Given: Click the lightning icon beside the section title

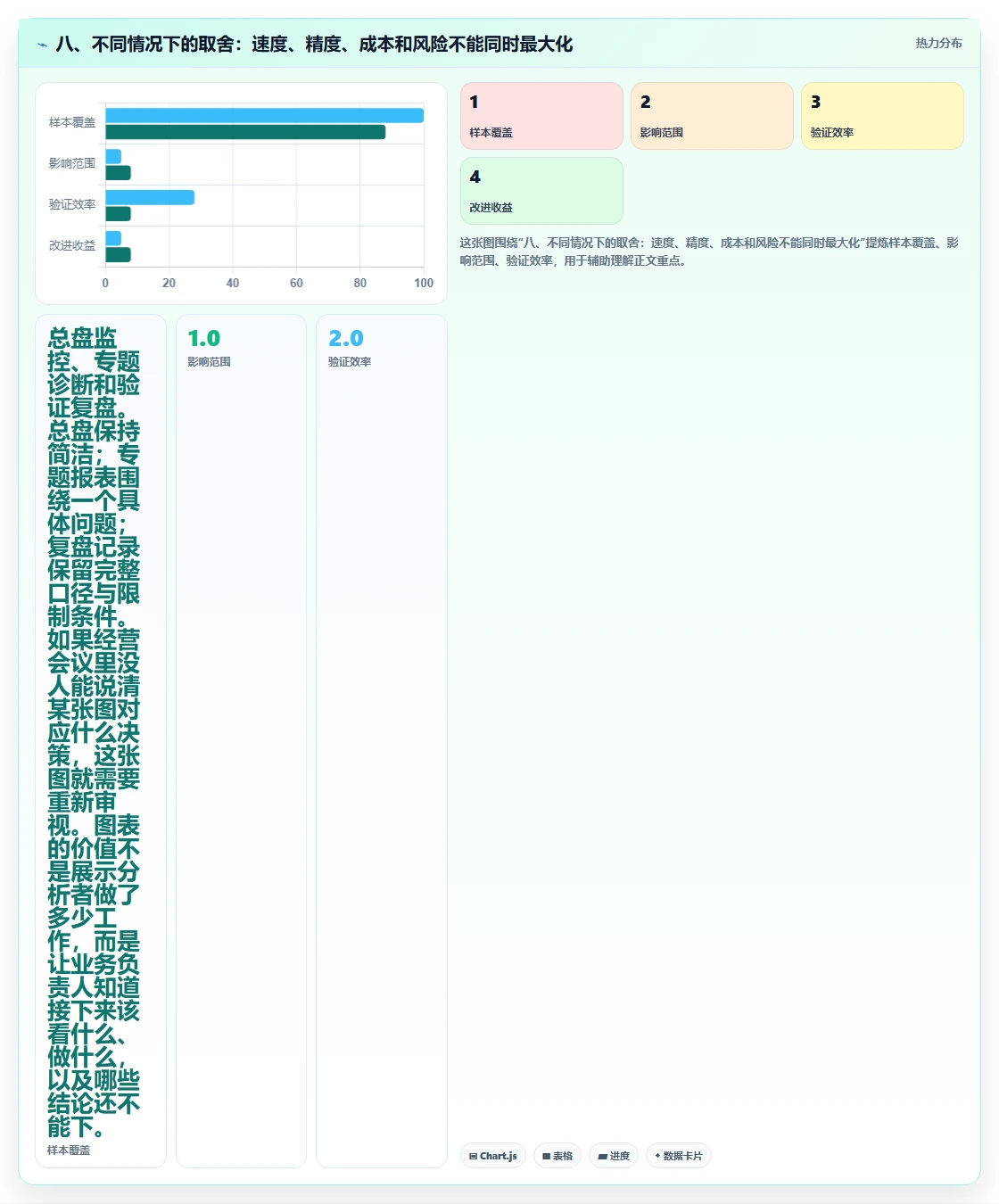Looking at the screenshot, I should [x=42, y=45].
